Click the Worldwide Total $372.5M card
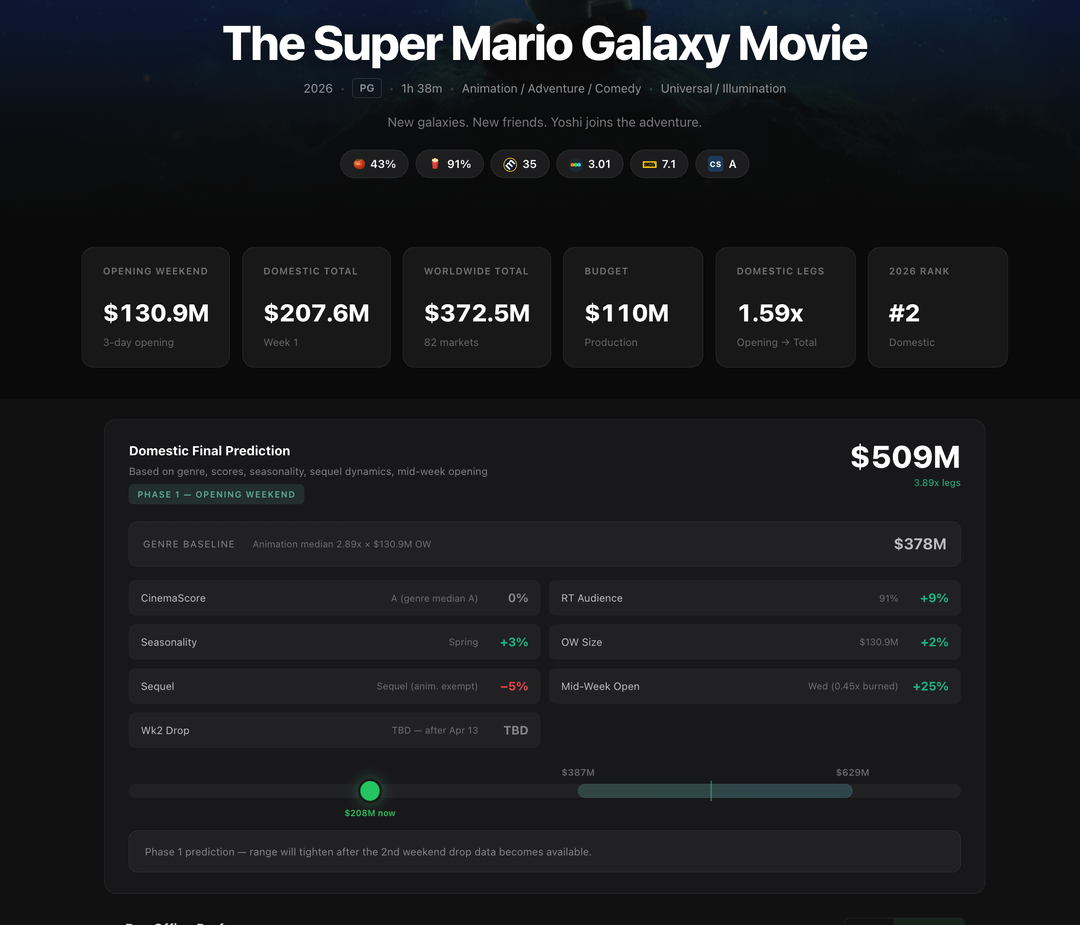This screenshot has height=925, width=1080. 477,307
